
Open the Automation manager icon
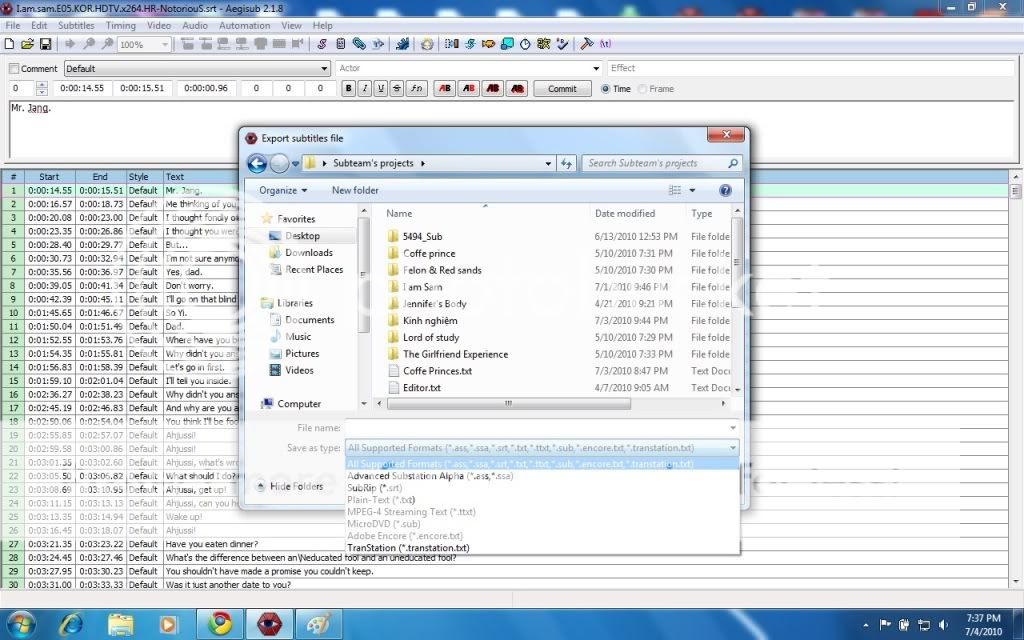(x=402, y=44)
